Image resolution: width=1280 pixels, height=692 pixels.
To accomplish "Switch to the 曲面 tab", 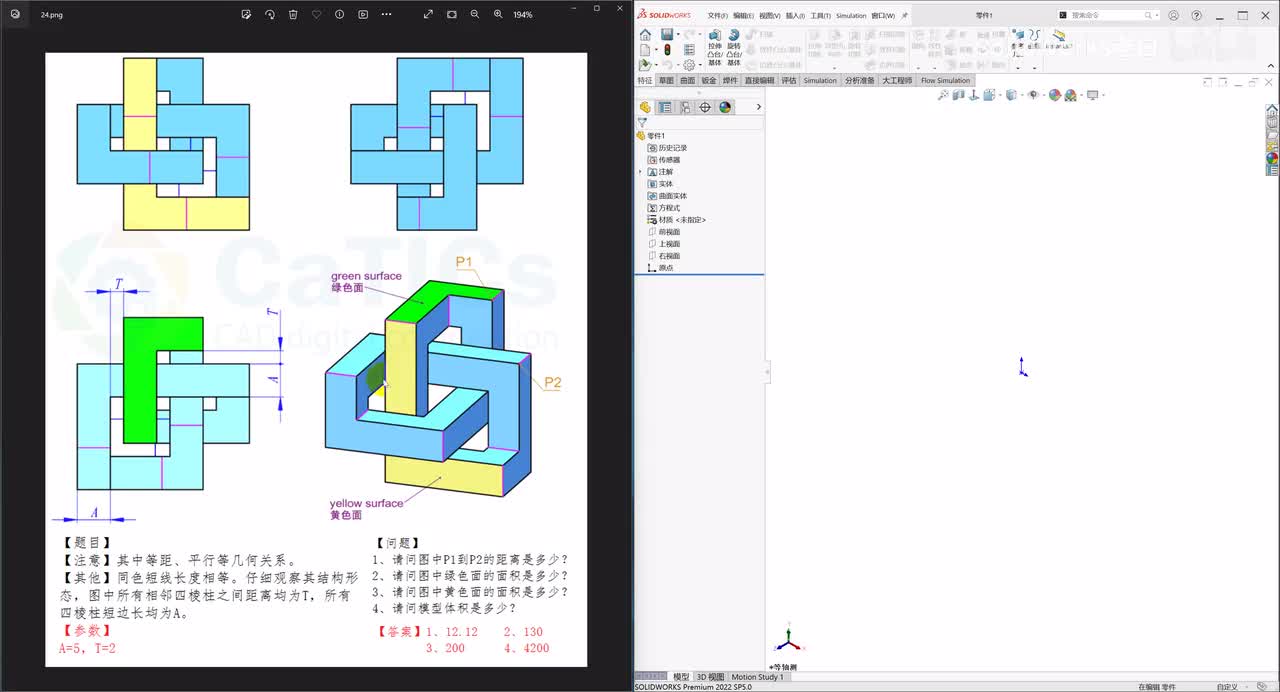I will (x=688, y=80).
